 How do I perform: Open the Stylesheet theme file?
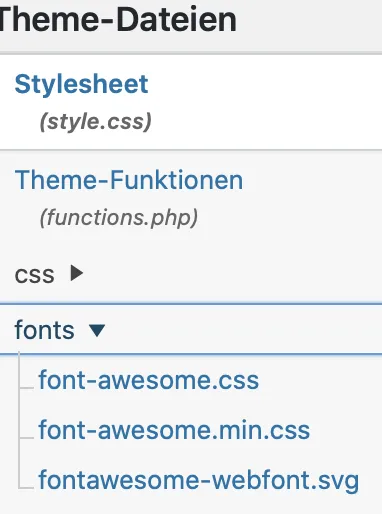tap(81, 84)
